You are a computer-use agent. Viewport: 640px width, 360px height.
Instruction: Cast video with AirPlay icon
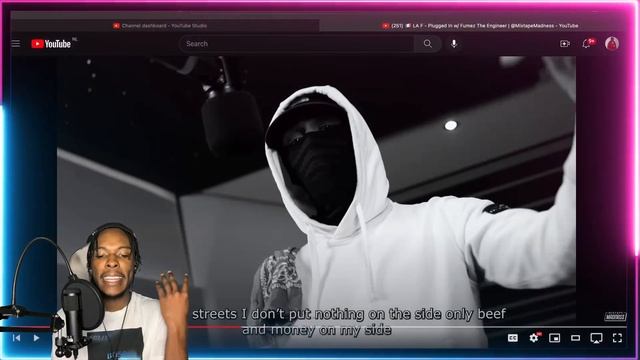pyautogui.click(x=596, y=338)
